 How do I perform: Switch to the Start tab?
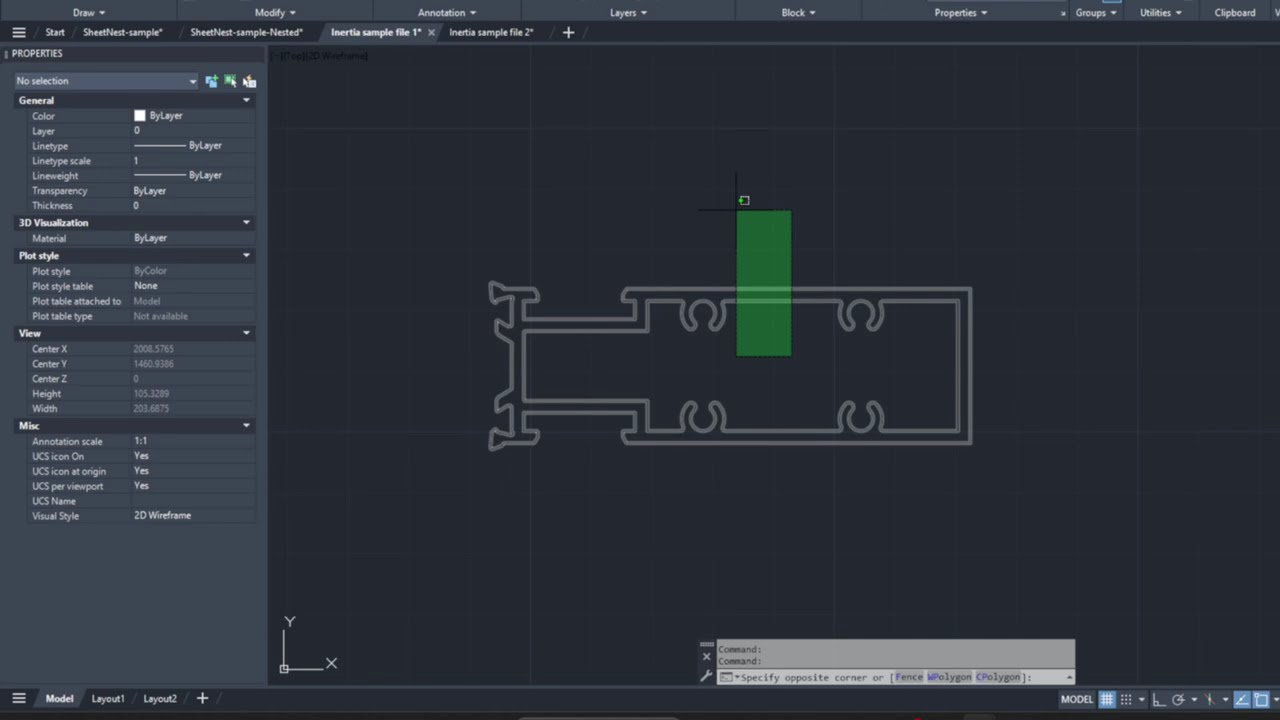pos(55,32)
